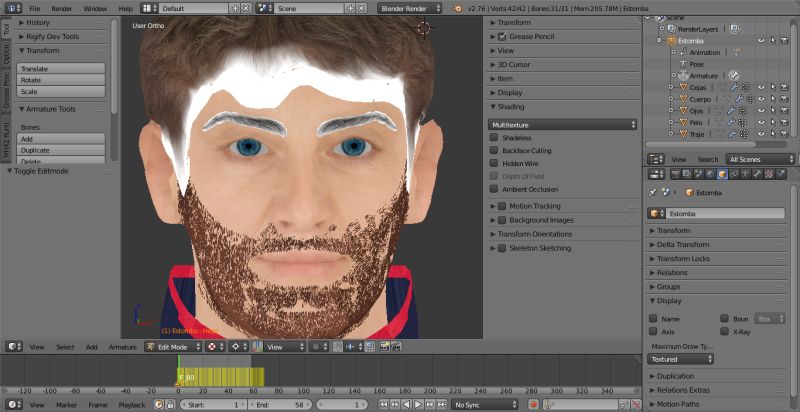800x412 pixels.
Task: Open the Textured maximum draw type dropdown
Action: [x=680, y=359]
